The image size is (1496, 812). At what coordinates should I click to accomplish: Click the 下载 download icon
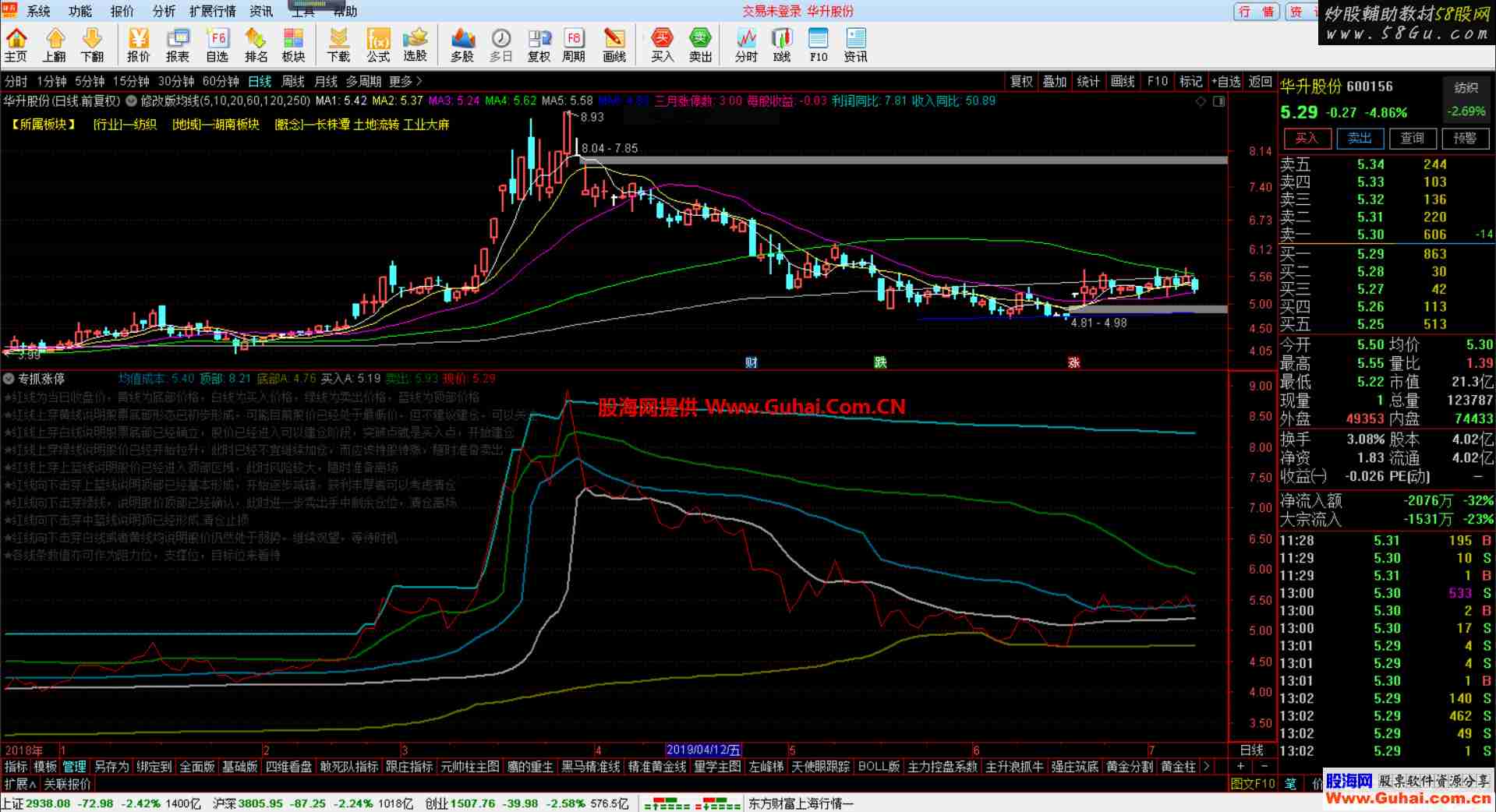[339, 45]
